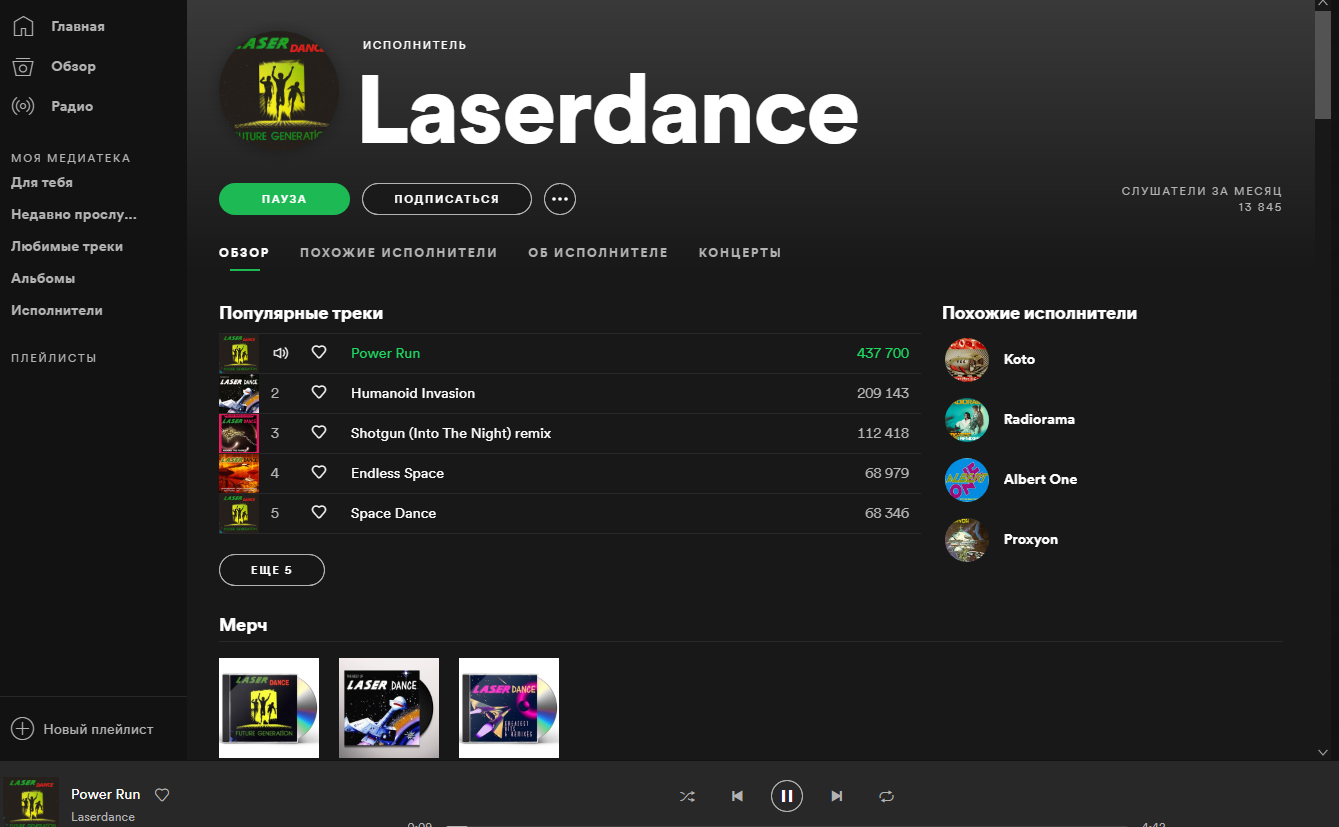Select the track title Humanoid Invasion
Image resolution: width=1339 pixels, height=827 pixels.
point(413,393)
